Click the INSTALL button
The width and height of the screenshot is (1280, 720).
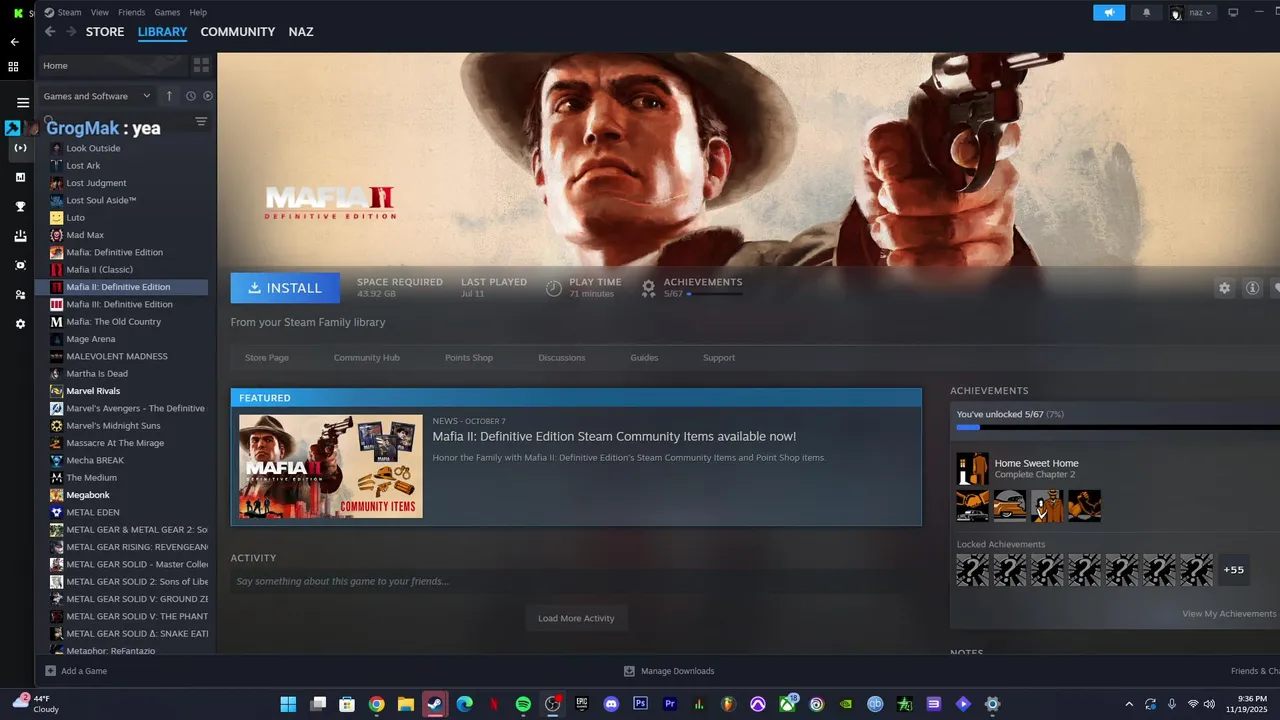285,288
